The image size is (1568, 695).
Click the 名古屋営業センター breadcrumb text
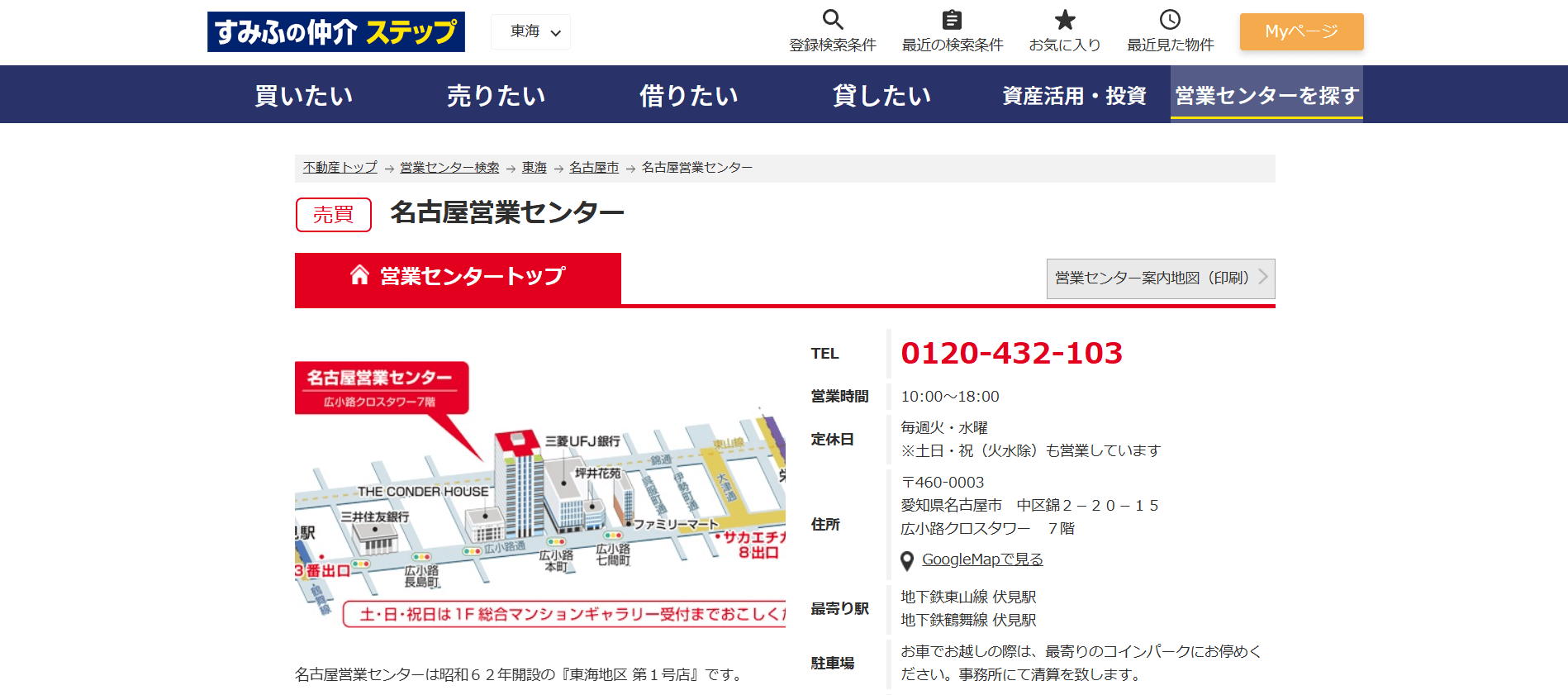point(697,168)
